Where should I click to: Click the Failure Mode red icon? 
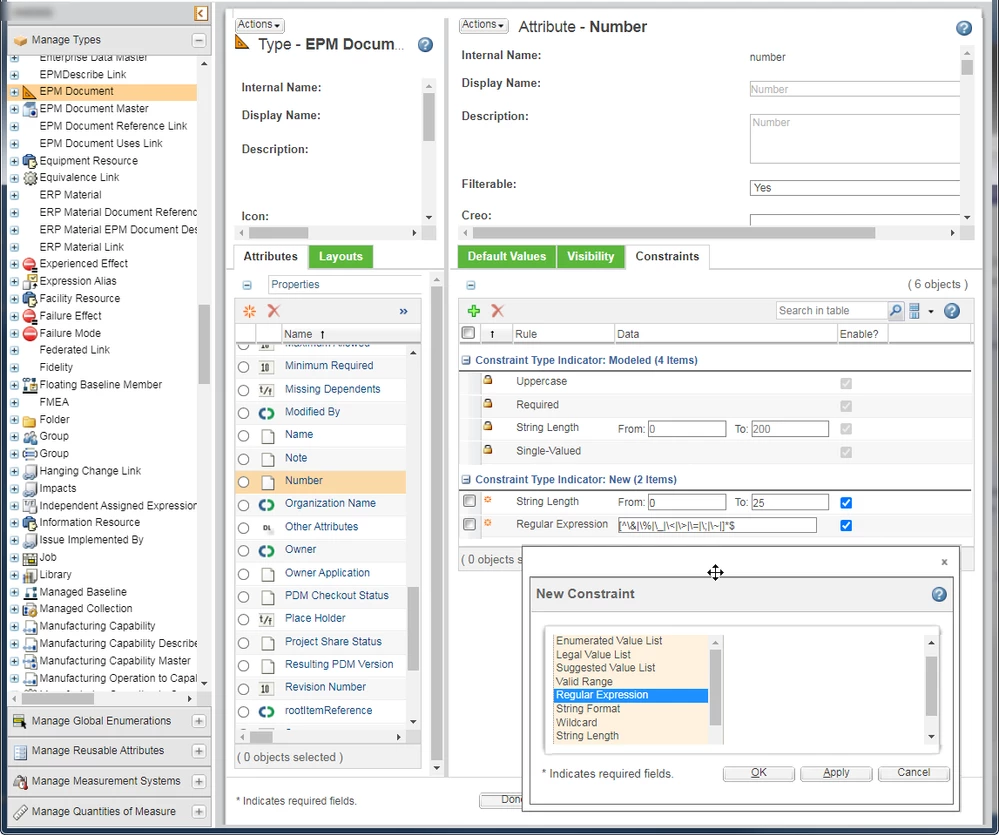[x=30, y=333]
